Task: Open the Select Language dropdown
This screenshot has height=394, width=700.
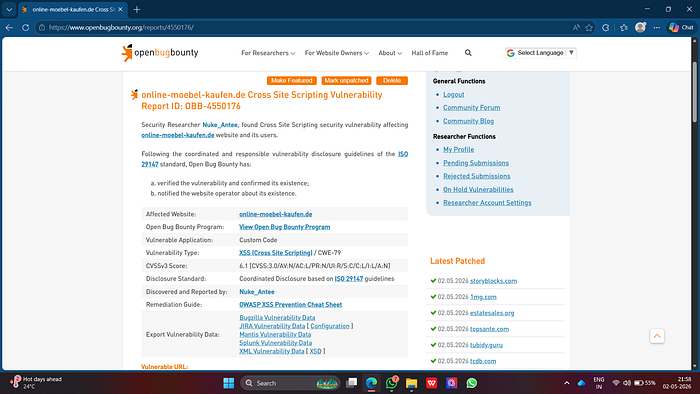Action: click(x=540, y=53)
